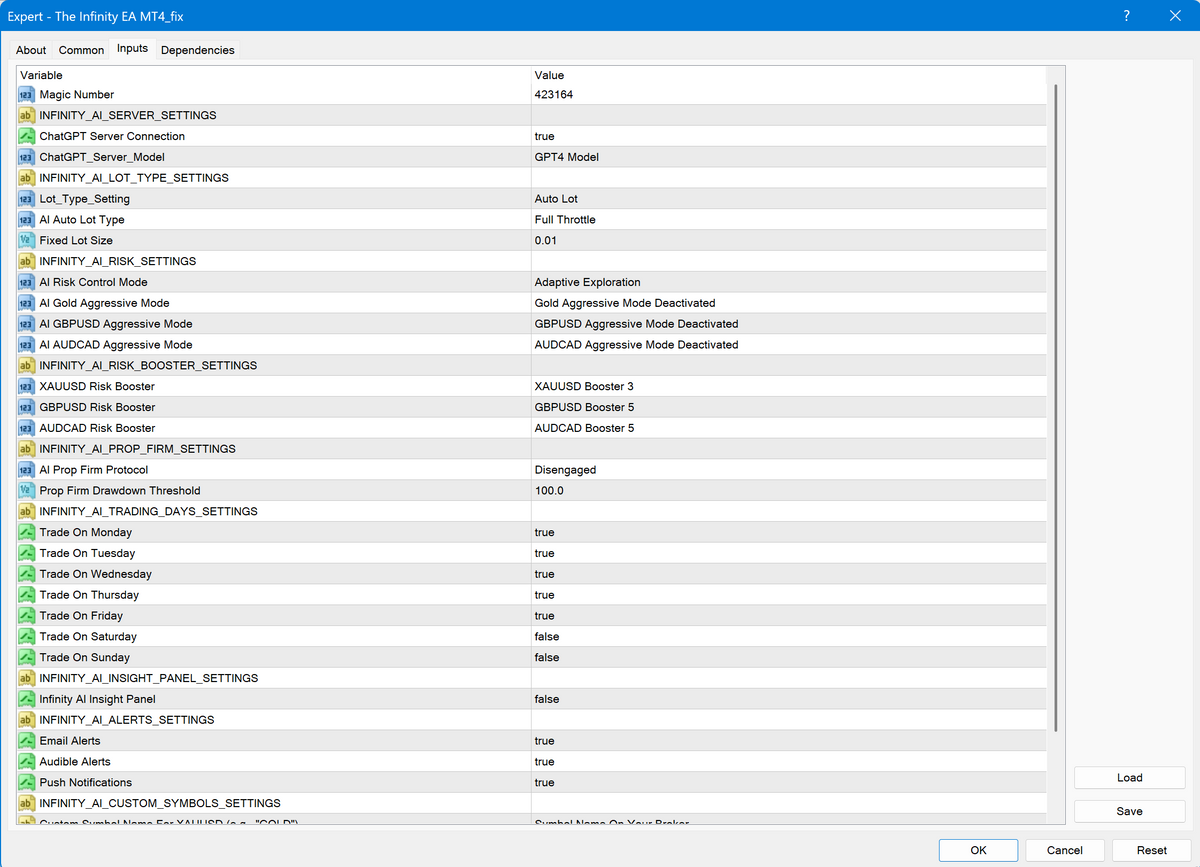Click the XAUUSD Risk Booster row icon

[27, 387]
